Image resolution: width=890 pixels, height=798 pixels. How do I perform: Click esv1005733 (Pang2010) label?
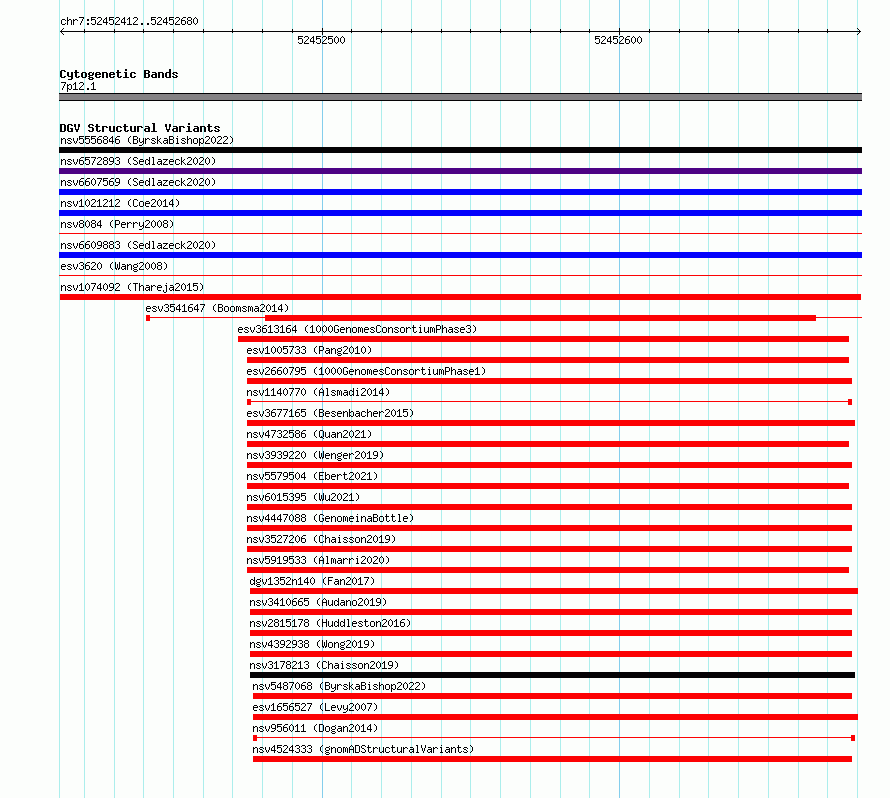[x=309, y=350]
